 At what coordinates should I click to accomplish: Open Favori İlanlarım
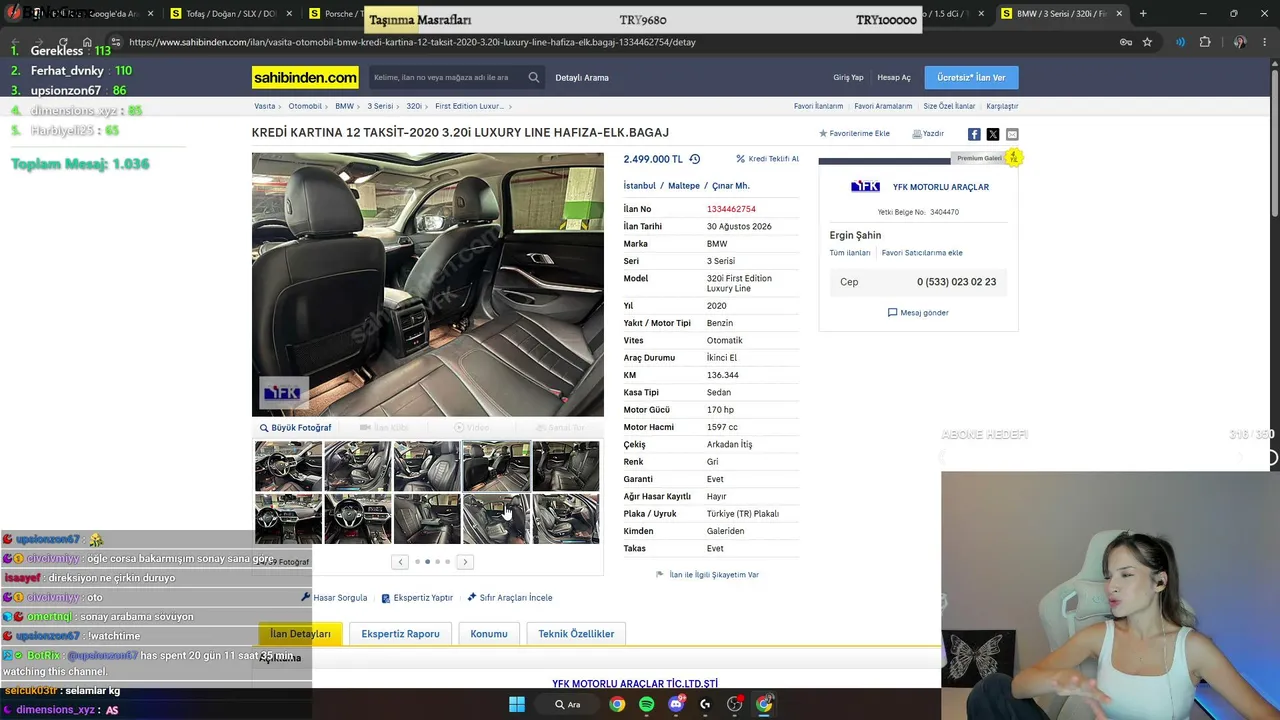[x=818, y=106]
